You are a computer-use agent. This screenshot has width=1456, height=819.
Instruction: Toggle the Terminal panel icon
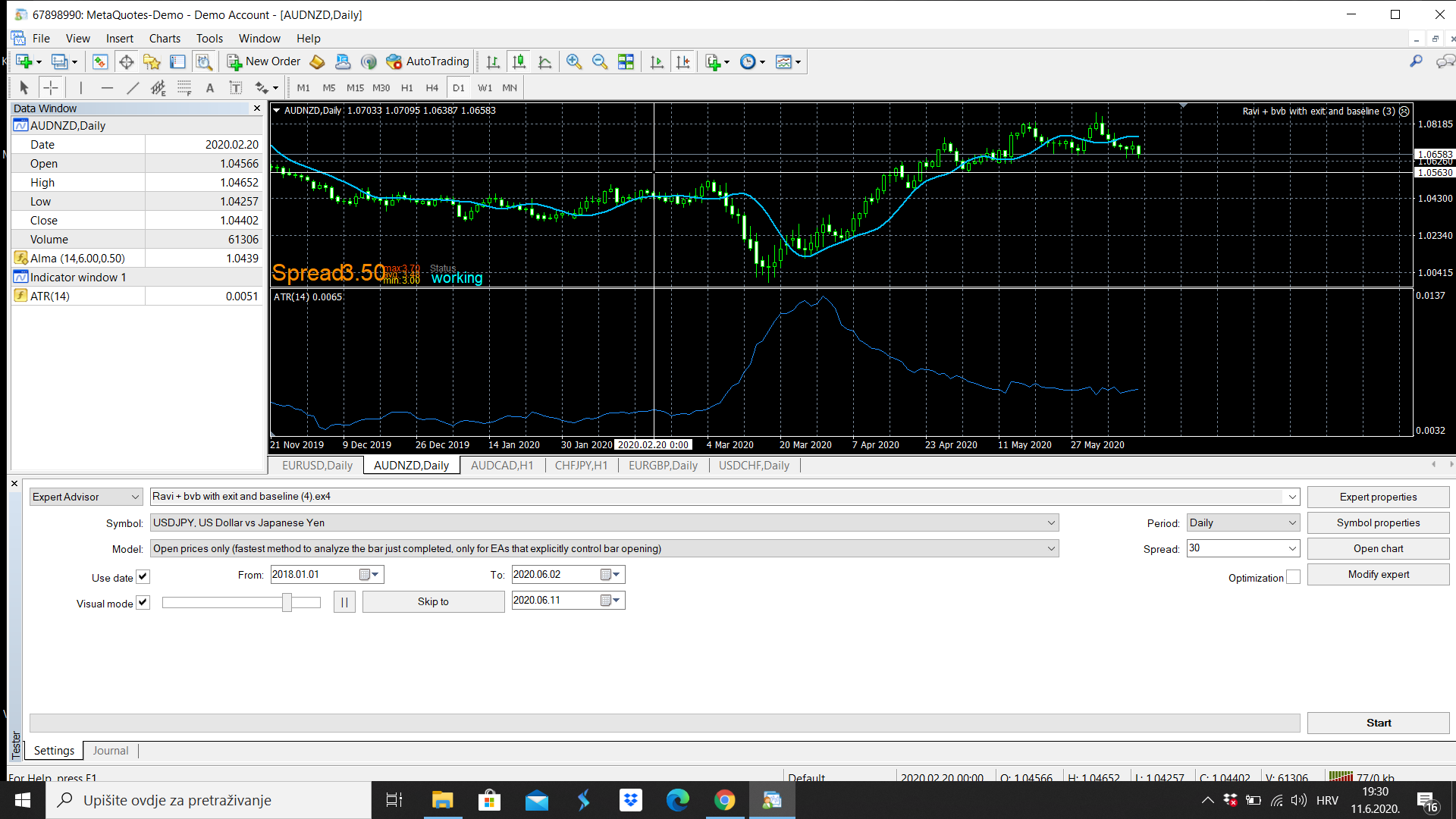(x=177, y=62)
